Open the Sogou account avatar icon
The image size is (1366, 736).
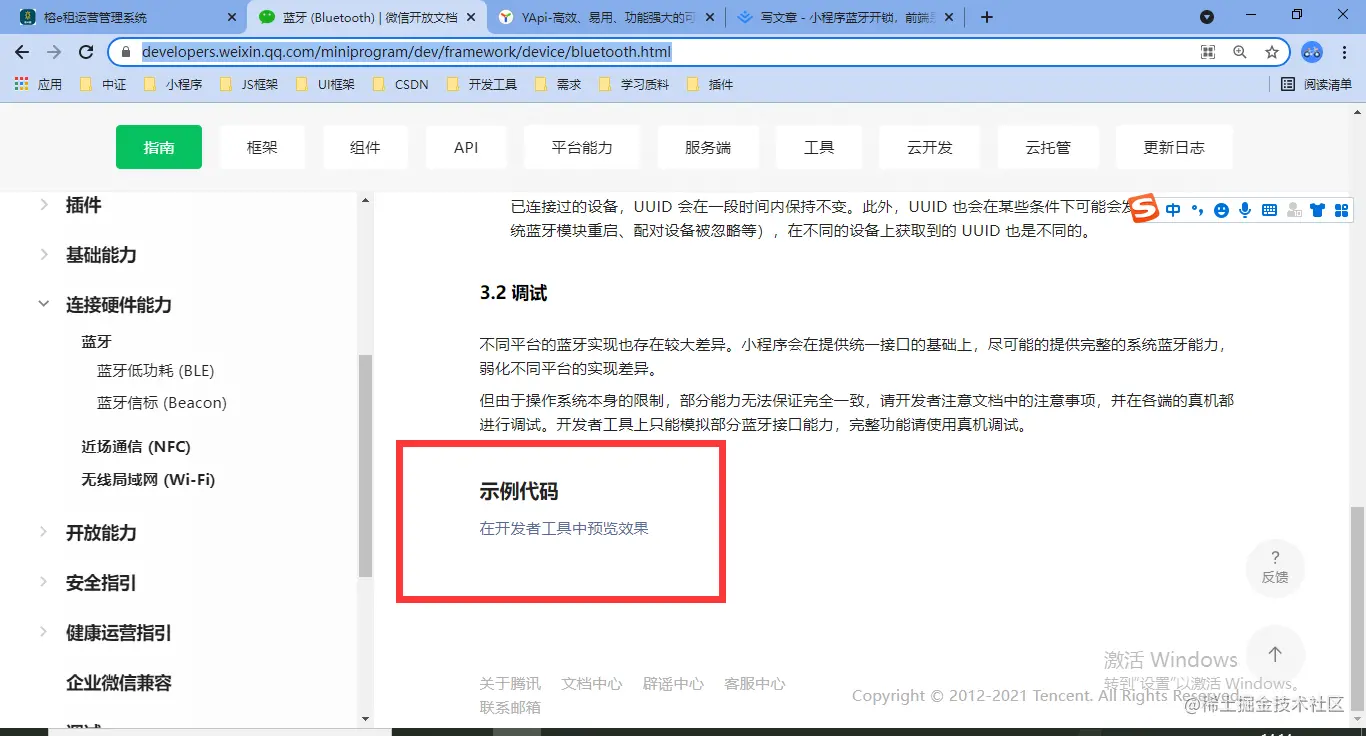[1294, 210]
